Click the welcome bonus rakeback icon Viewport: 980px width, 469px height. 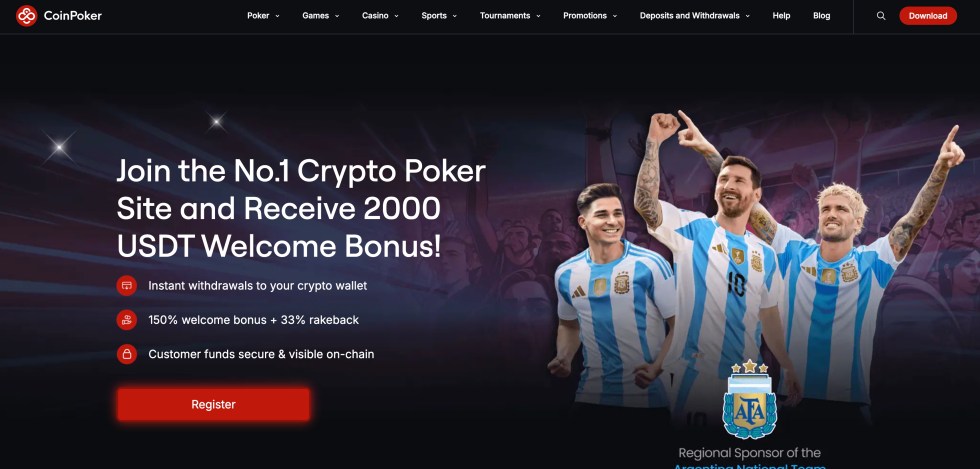pyautogui.click(x=127, y=320)
